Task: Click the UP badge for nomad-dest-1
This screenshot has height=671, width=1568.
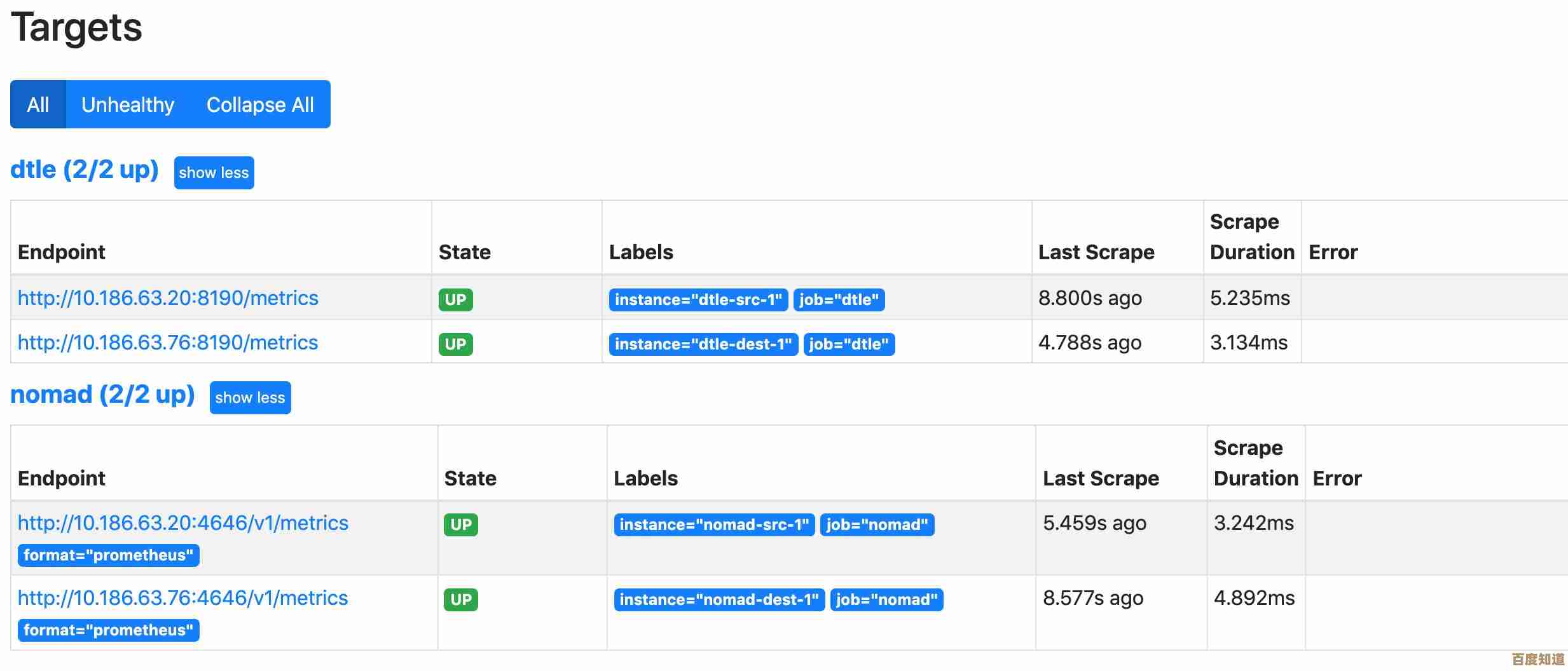Action: [460, 600]
